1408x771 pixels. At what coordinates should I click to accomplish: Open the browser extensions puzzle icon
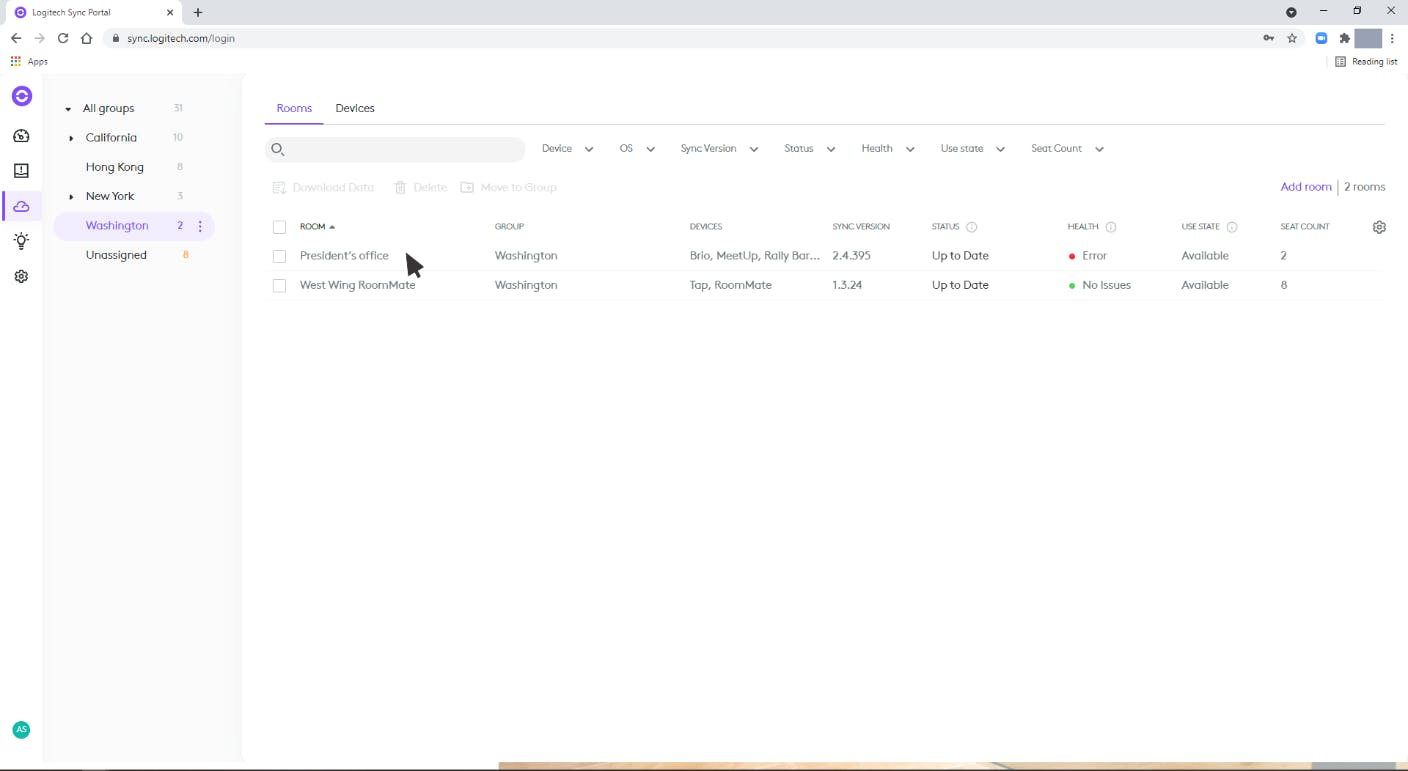point(1345,38)
